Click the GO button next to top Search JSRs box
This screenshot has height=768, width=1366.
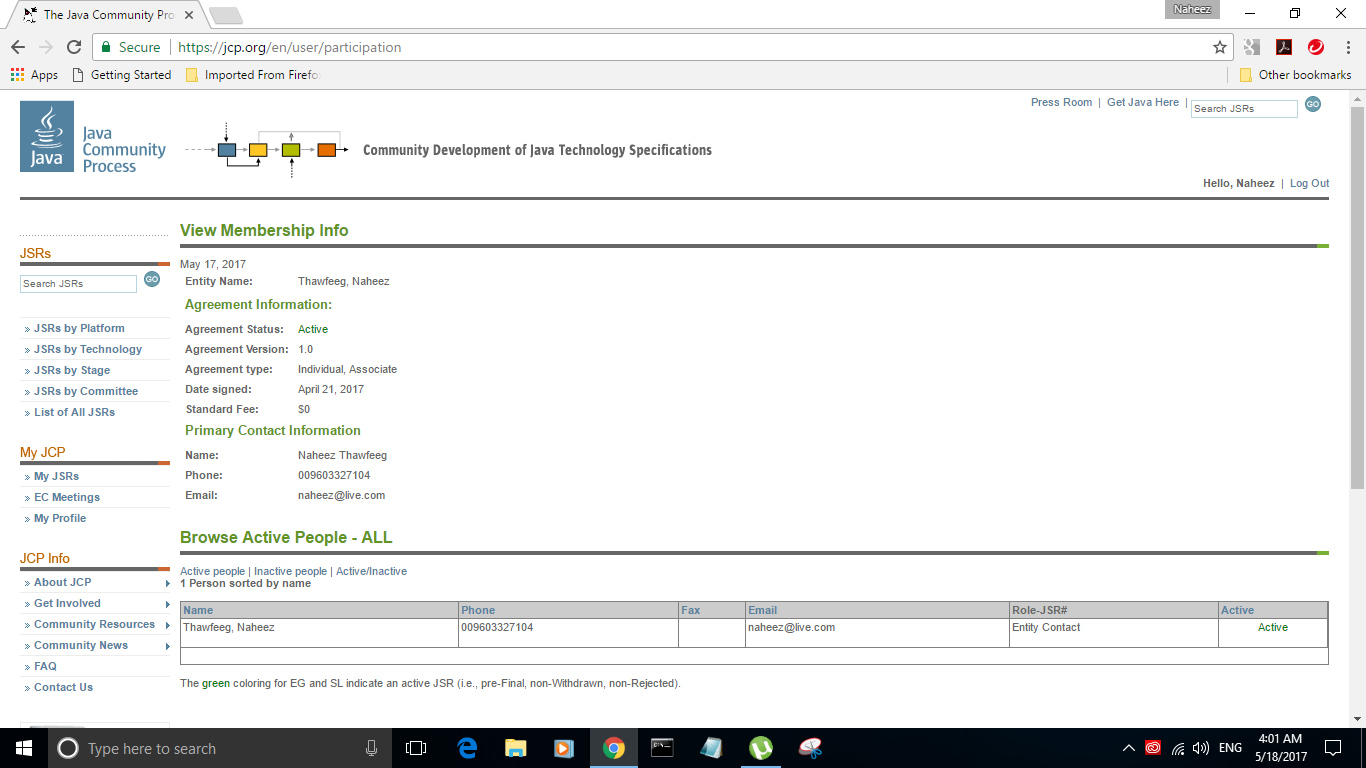pyautogui.click(x=1313, y=104)
